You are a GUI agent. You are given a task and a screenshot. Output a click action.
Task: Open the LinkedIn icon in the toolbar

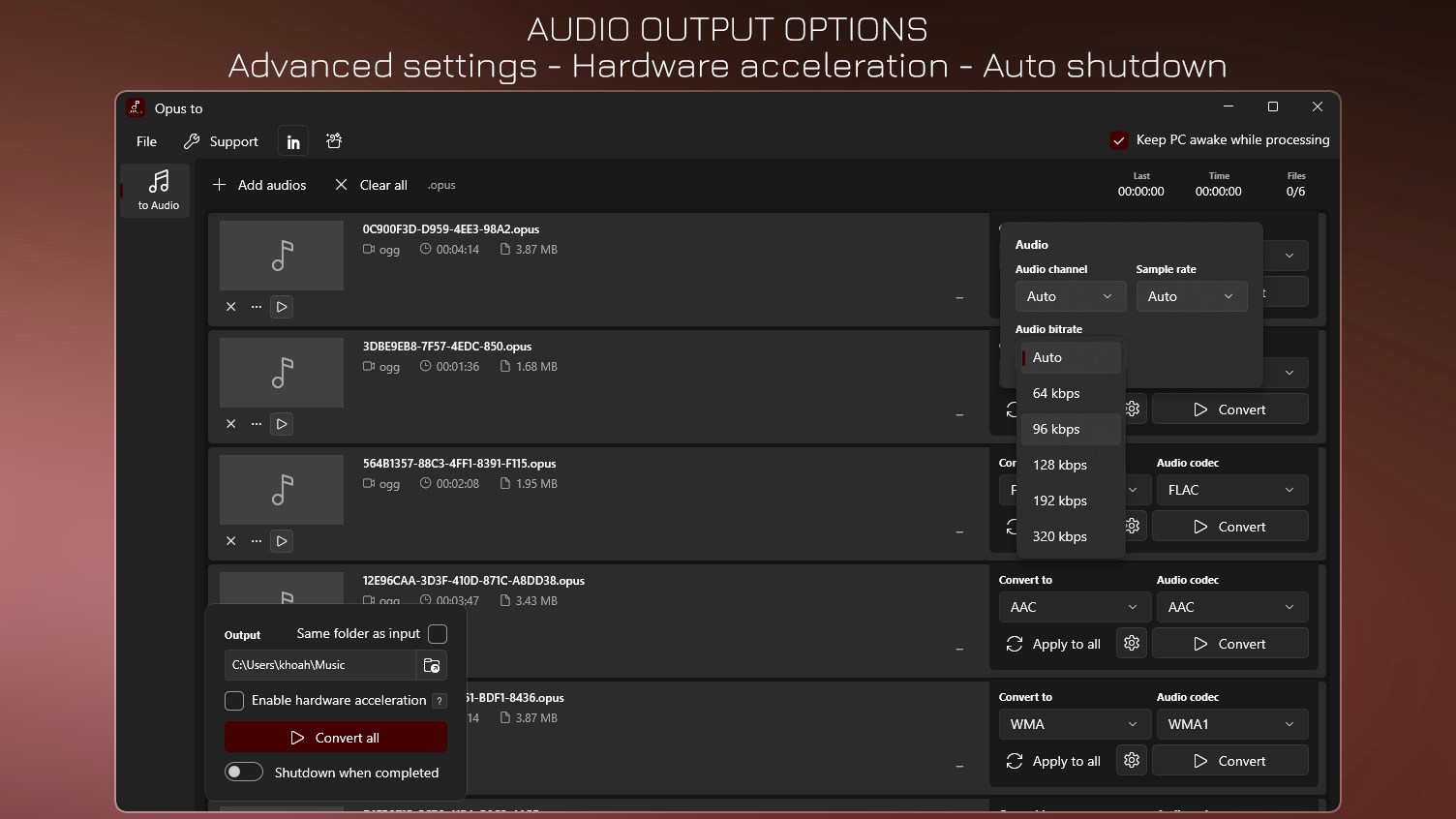pyautogui.click(x=293, y=141)
